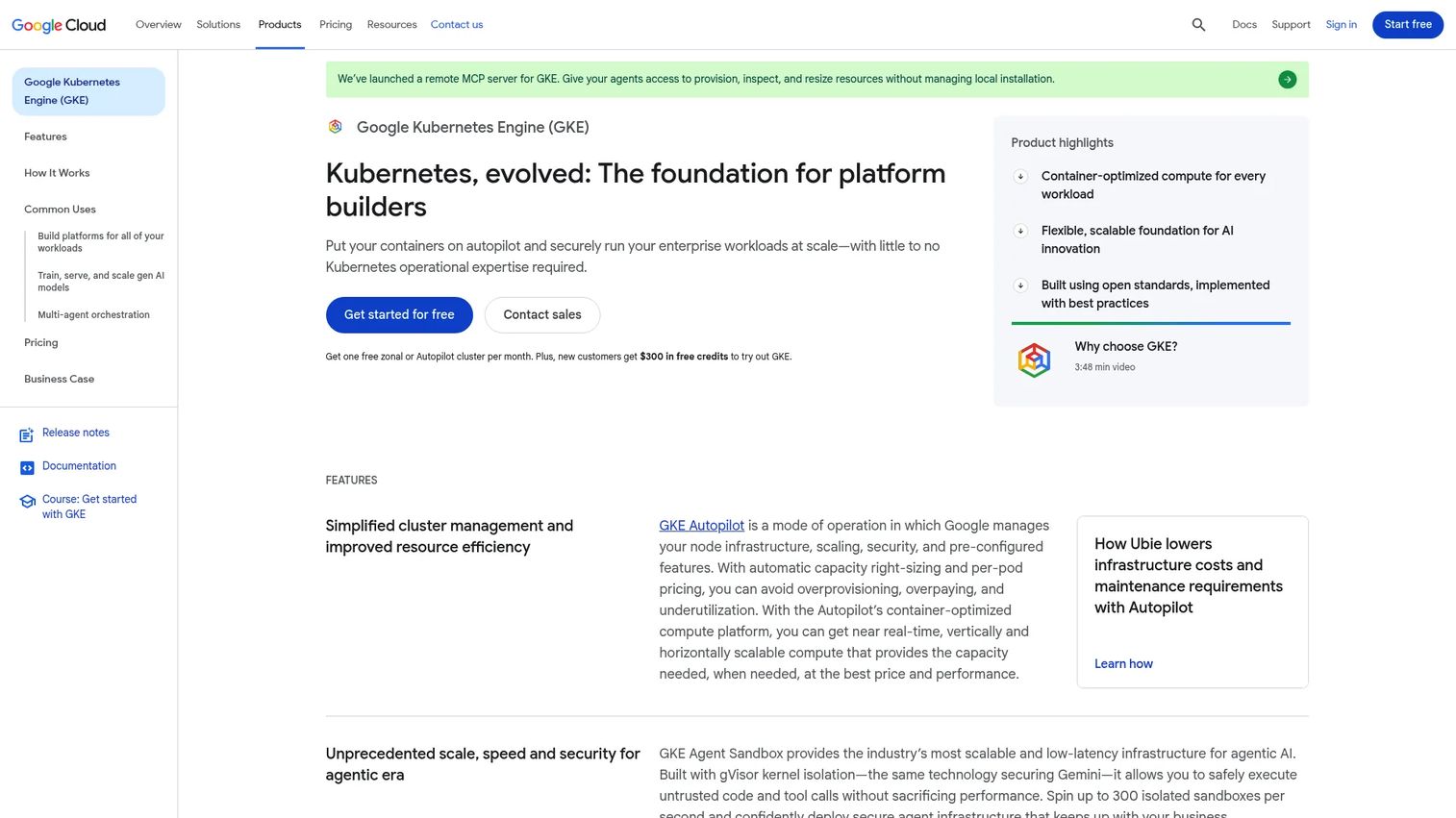Play the Why choose GKE video thumbnail
Image resolution: width=1456 pixels, height=818 pixels.
pyautogui.click(x=1034, y=360)
